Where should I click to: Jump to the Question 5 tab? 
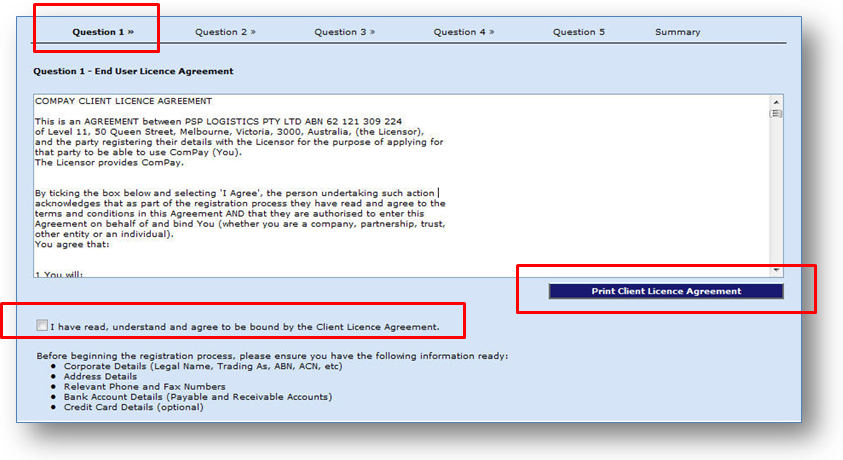[x=578, y=32]
